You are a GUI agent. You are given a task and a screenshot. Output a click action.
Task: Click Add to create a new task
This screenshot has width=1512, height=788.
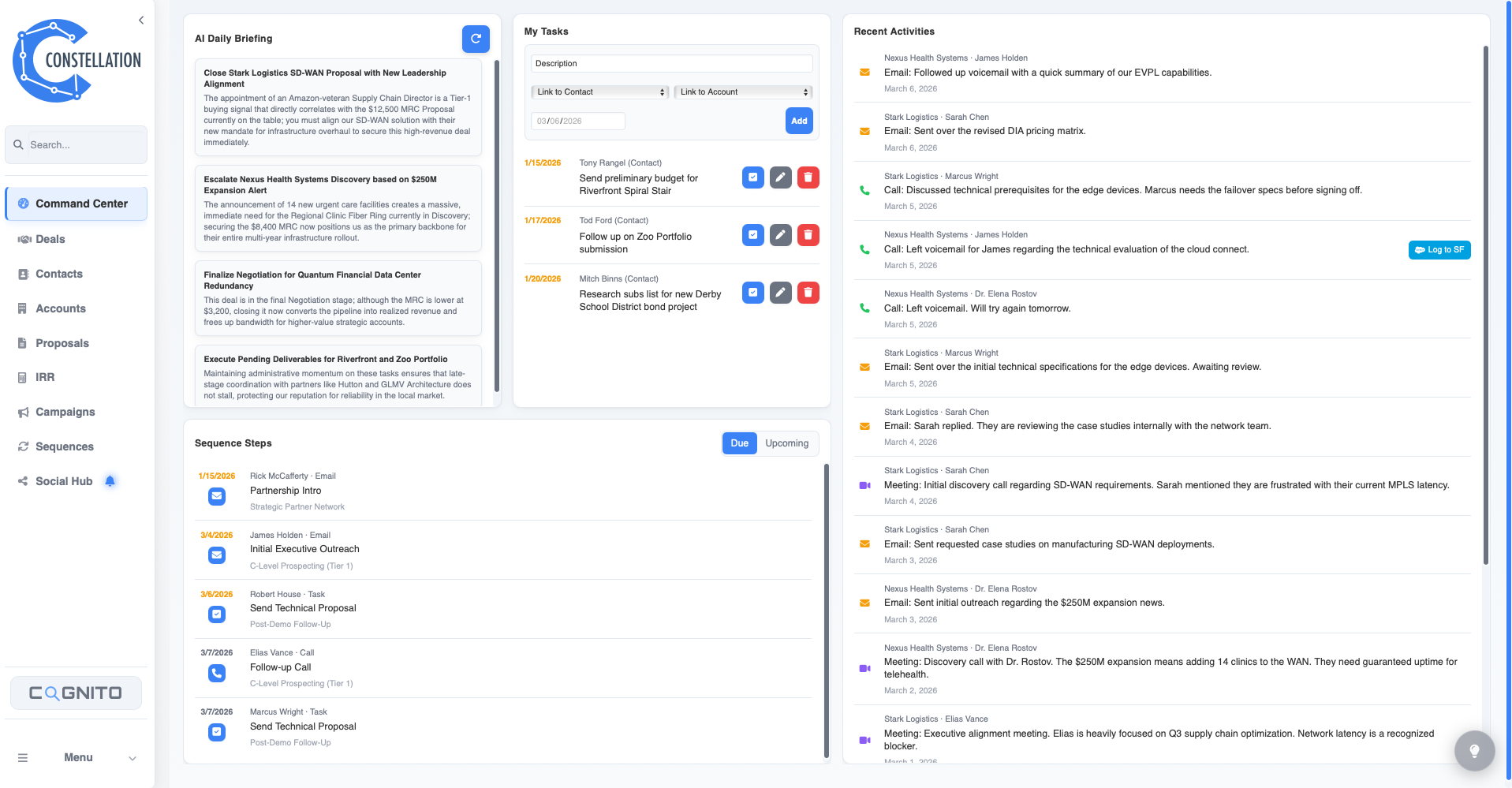coord(798,121)
